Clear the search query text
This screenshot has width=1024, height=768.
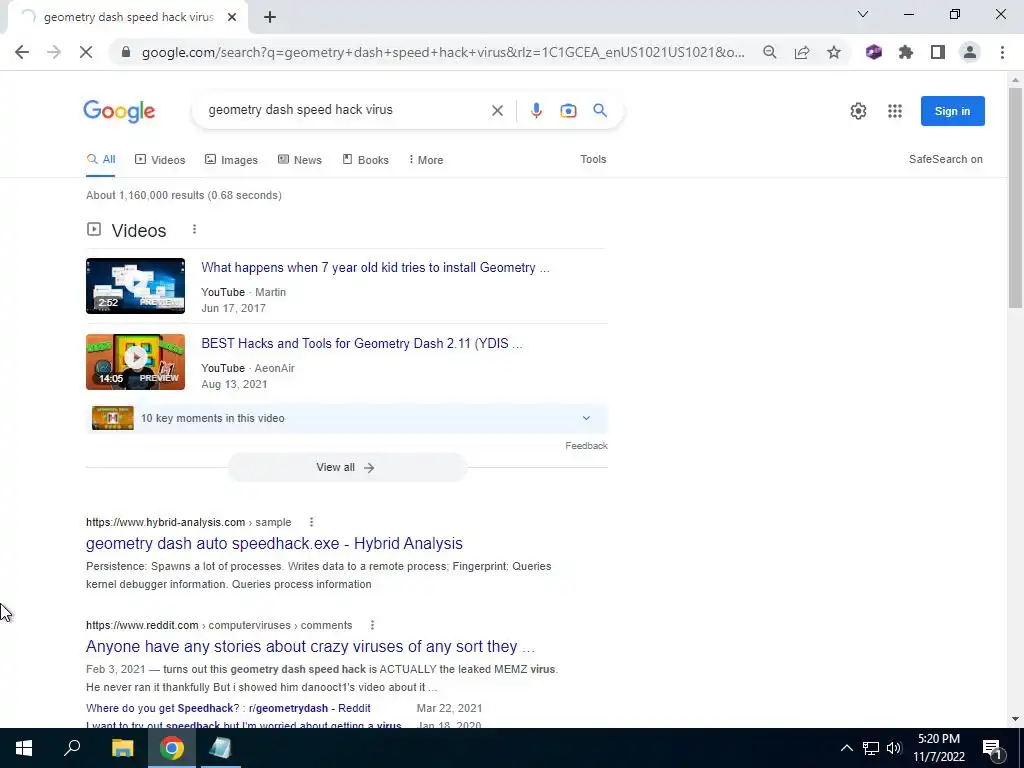coord(497,110)
